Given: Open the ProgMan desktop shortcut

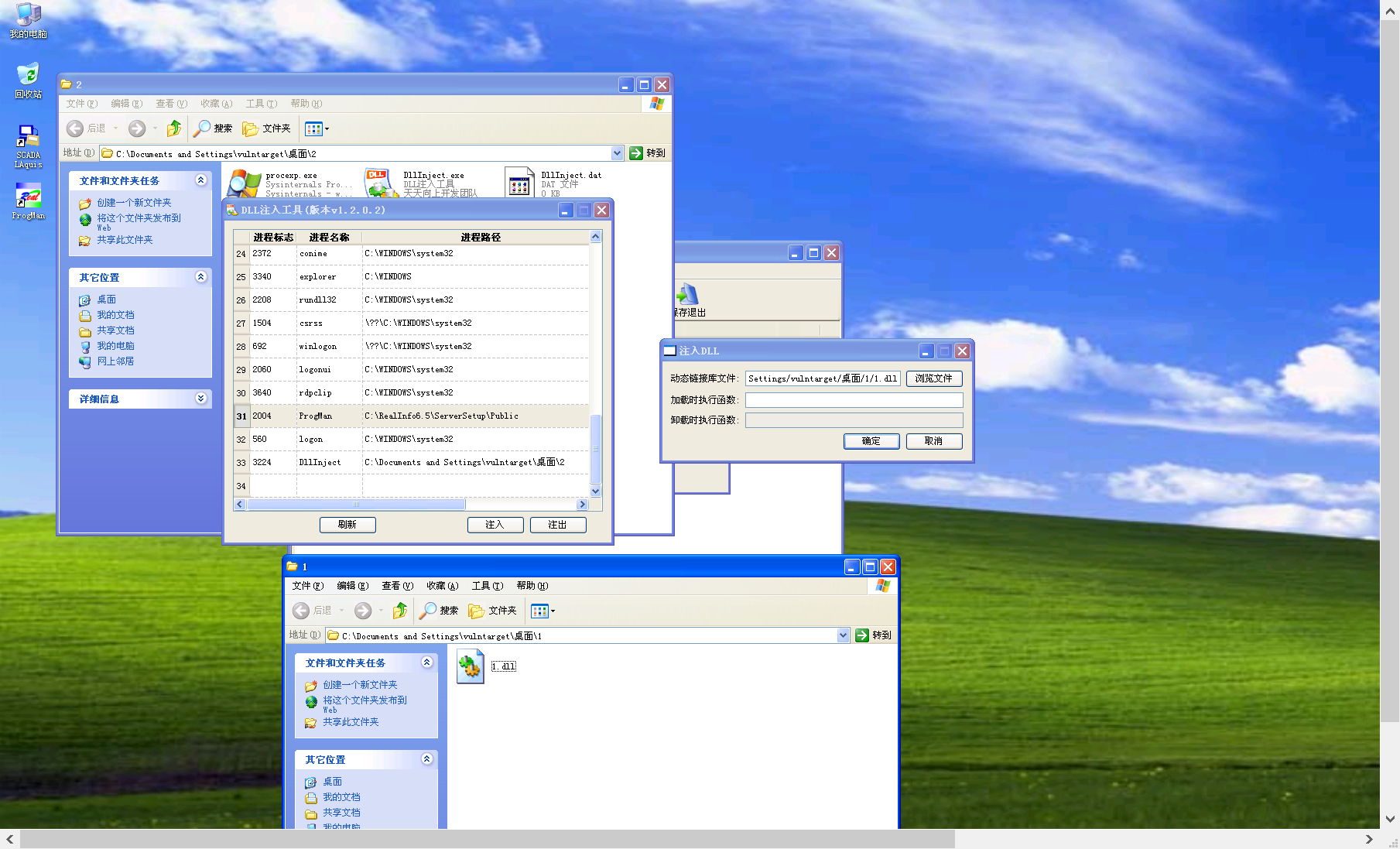Looking at the screenshot, I should click(x=28, y=201).
